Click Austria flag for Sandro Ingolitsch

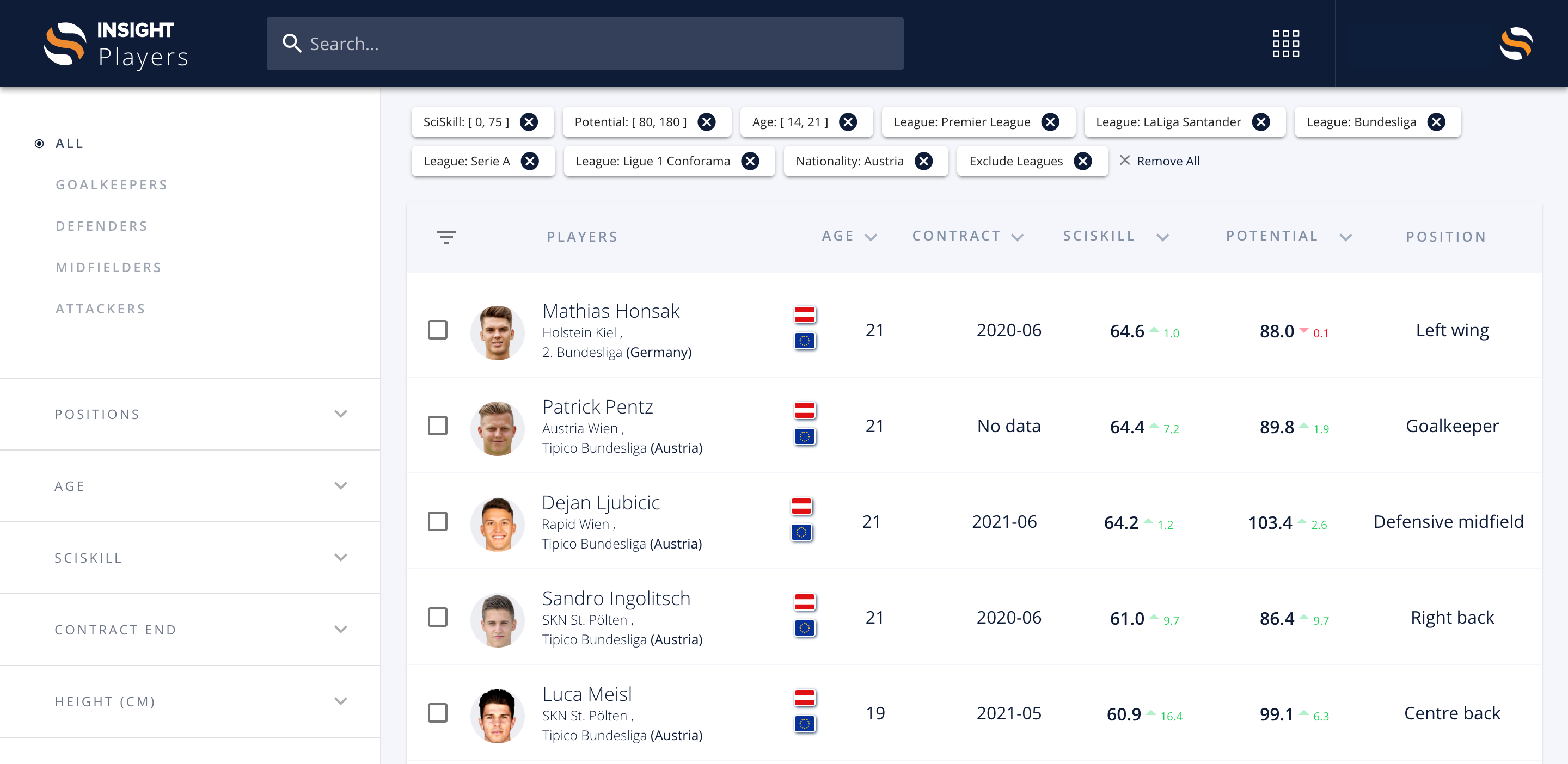tap(804, 602)
